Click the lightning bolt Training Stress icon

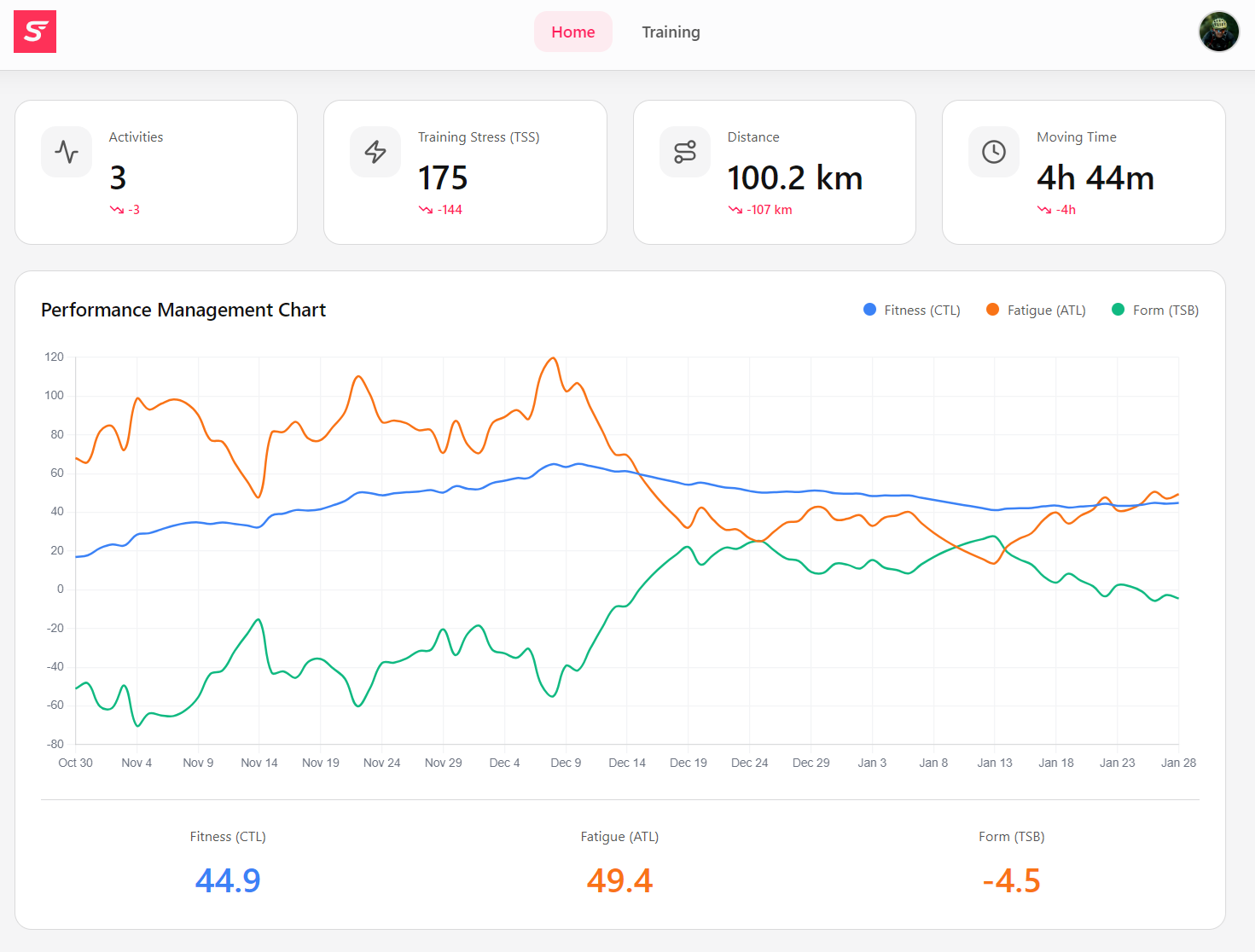(x=375, y=152)
